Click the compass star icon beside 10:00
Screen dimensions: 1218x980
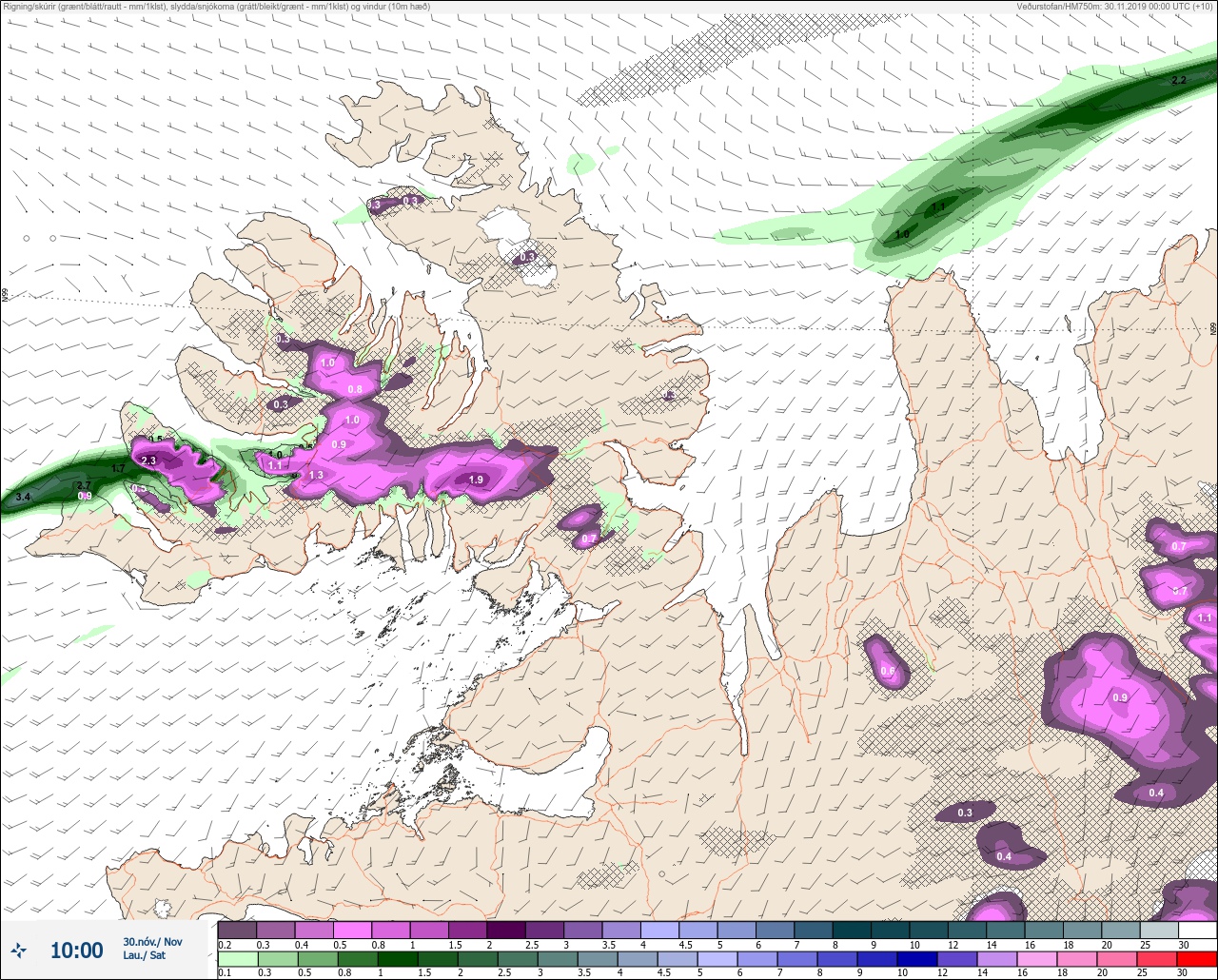tap(18, 950)
